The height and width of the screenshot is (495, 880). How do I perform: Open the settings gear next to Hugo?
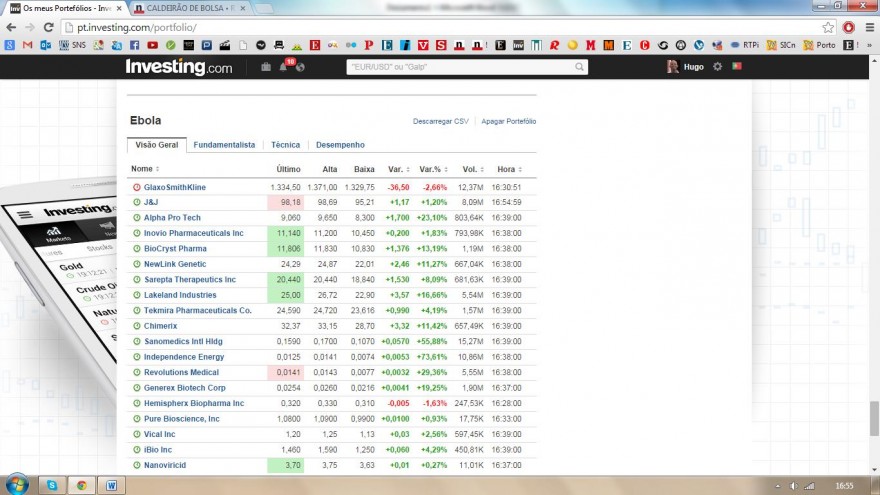pyautogui.click(x=717, y=66)
